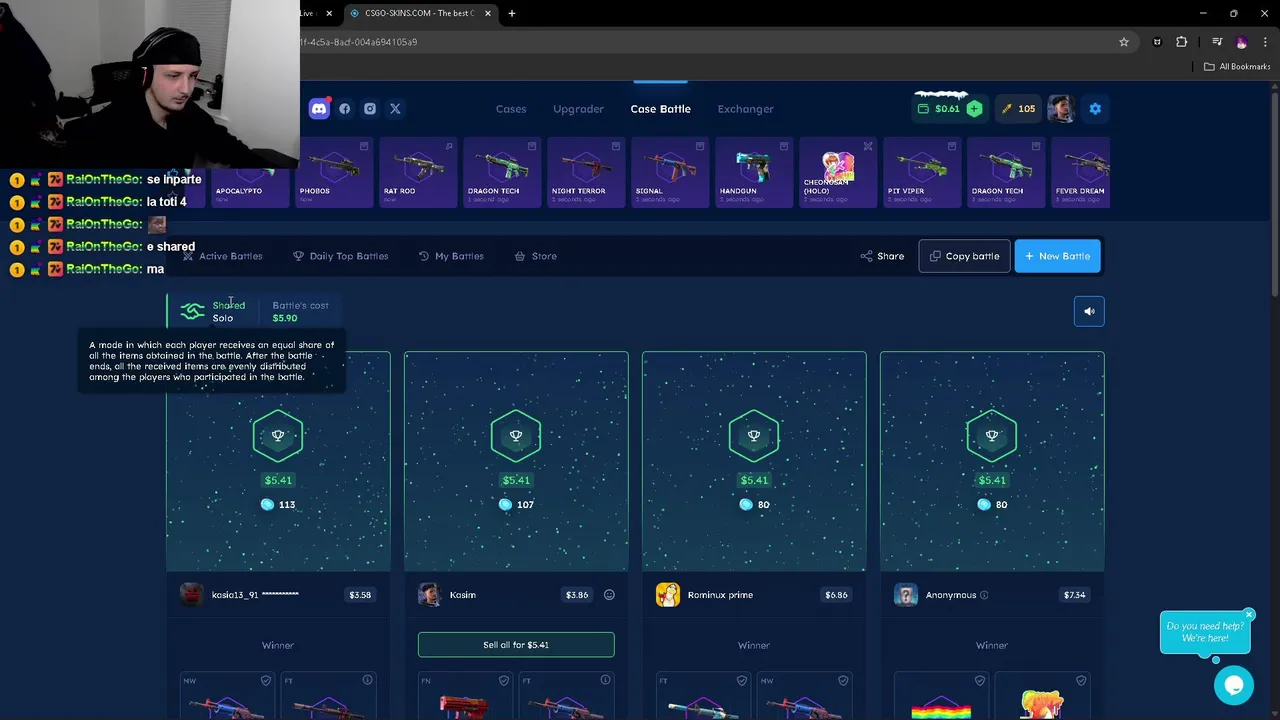
Task: Open a new browser tab
Action: 512,13
